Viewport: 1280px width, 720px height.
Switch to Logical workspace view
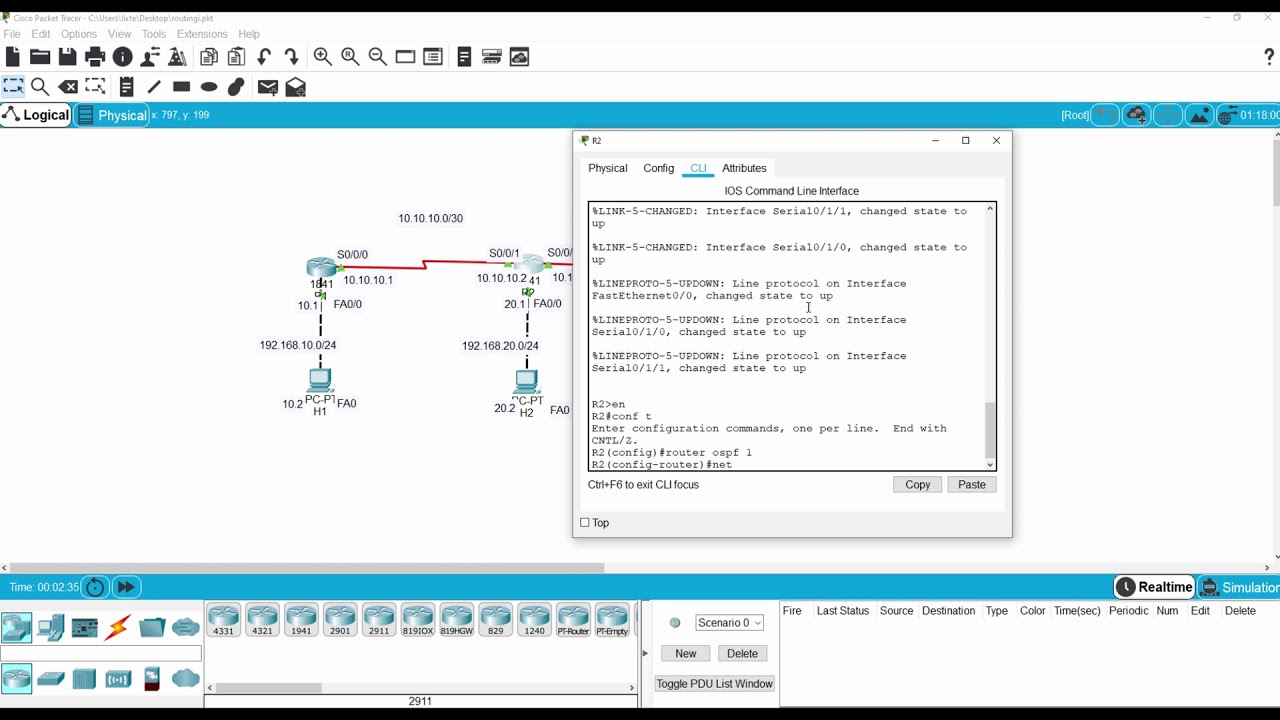(x=36, y=115)
